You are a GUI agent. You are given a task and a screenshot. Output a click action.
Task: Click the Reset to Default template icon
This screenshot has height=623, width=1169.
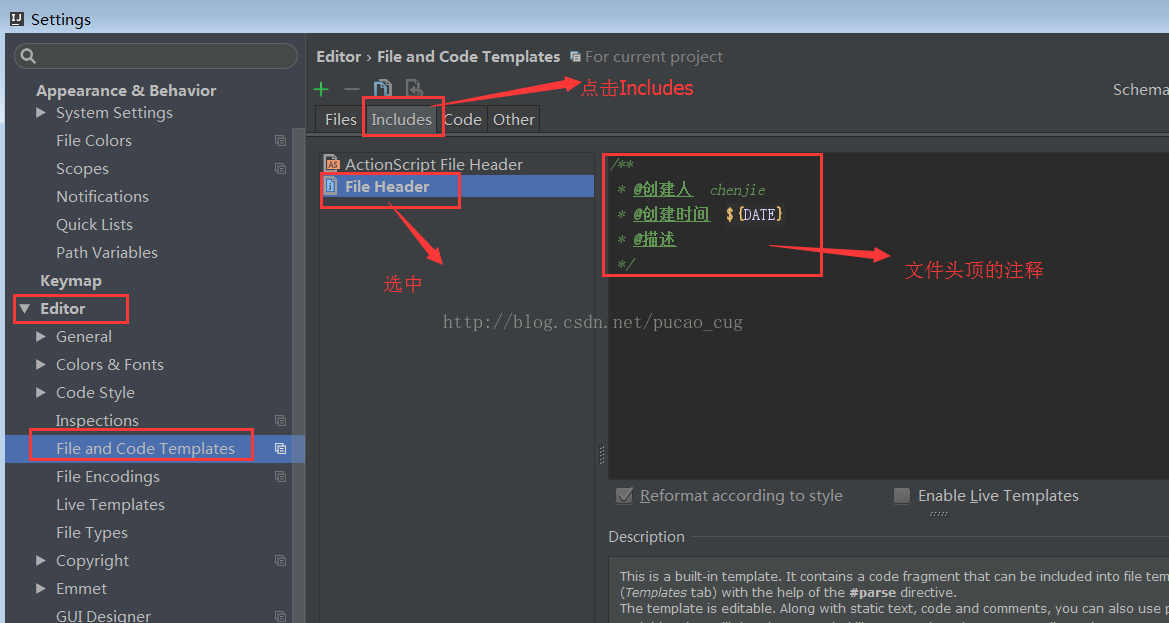tap(413, 89)
